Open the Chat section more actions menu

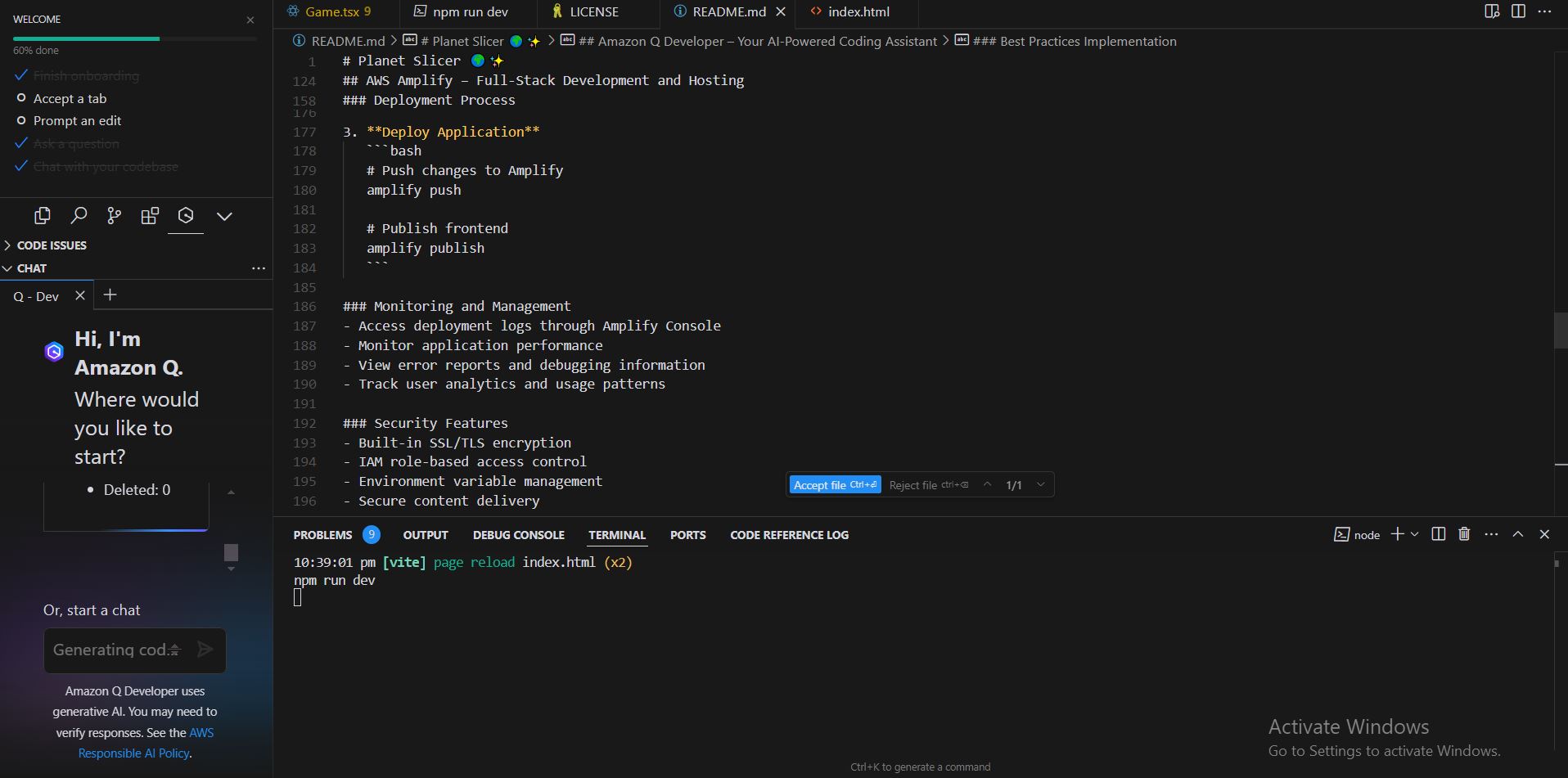pos(259,268)
